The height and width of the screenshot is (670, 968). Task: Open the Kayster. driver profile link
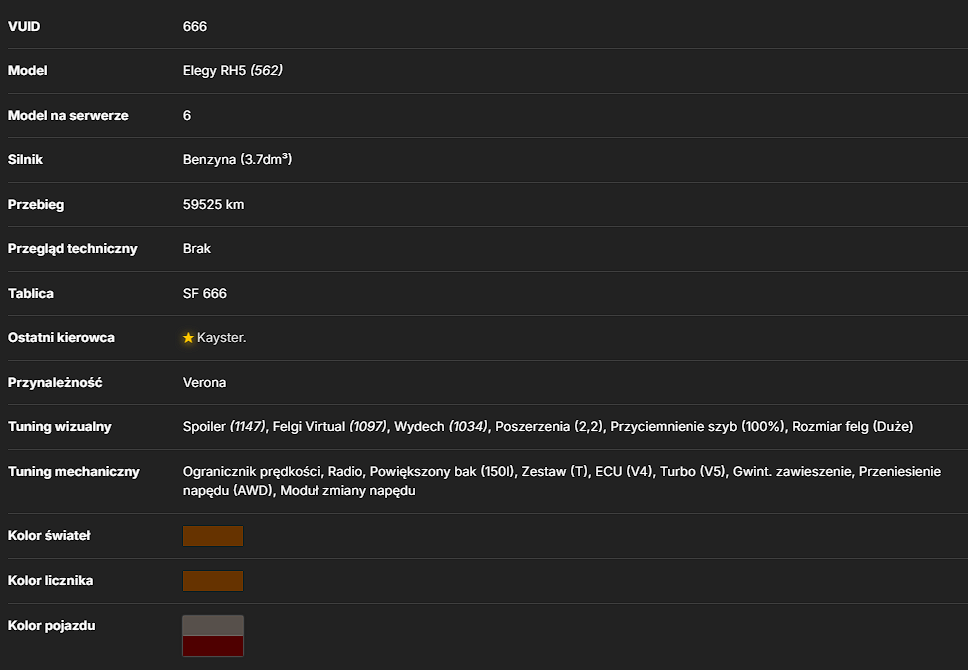[222, 338]
